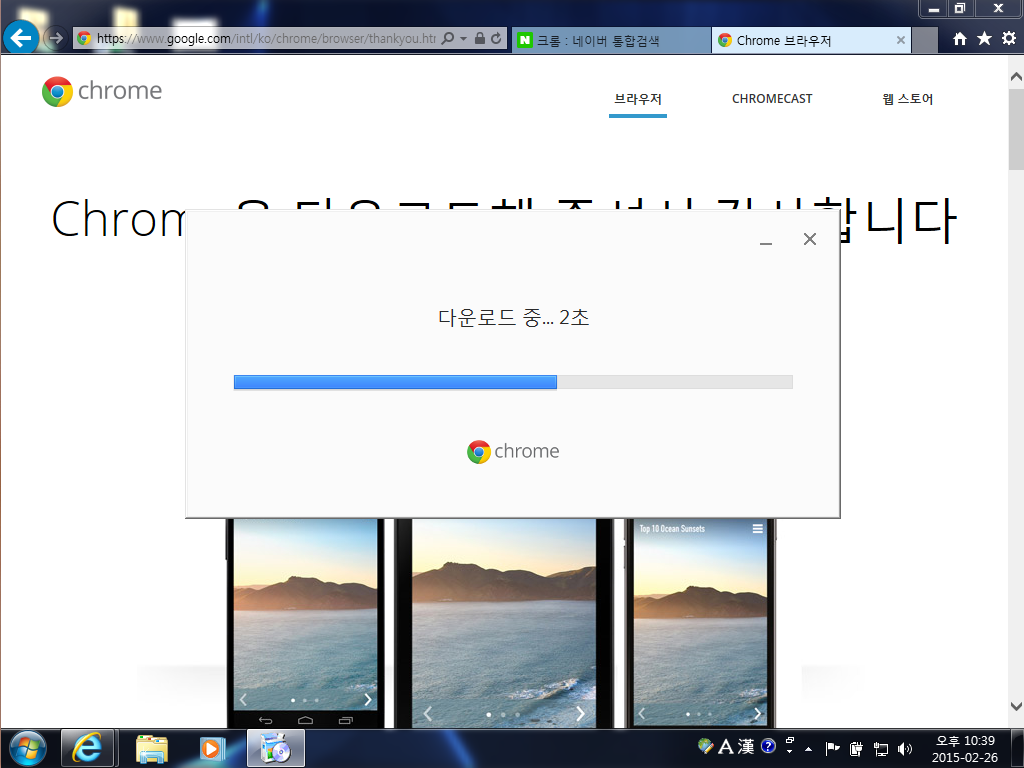Click the Top 10 Ocean Sunsets phone image
The image size is (1024, 768).
(700, 624)
